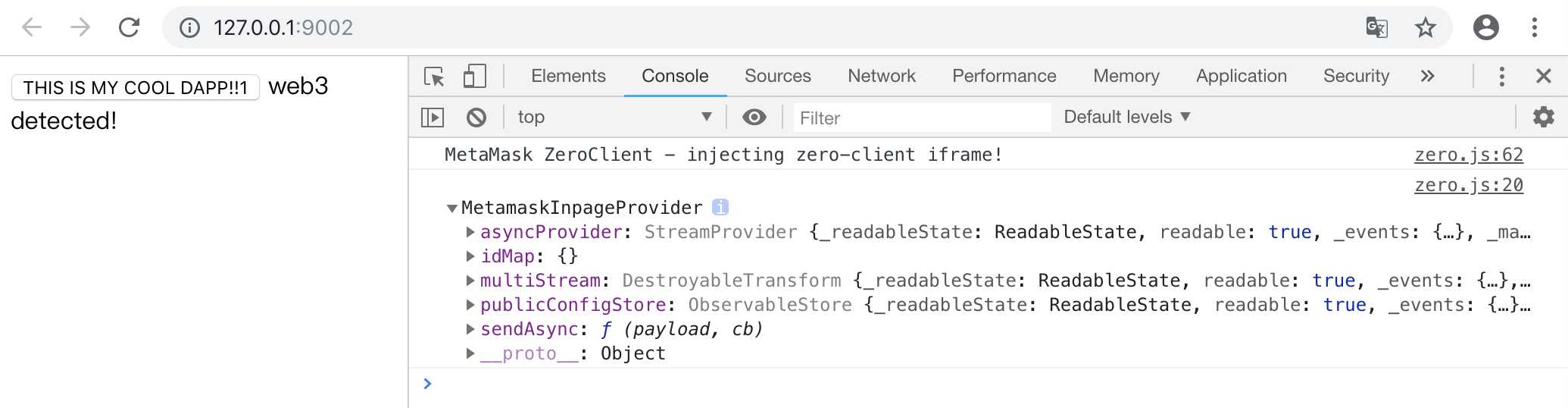Focus the console Filter input field

click(922, 118)
